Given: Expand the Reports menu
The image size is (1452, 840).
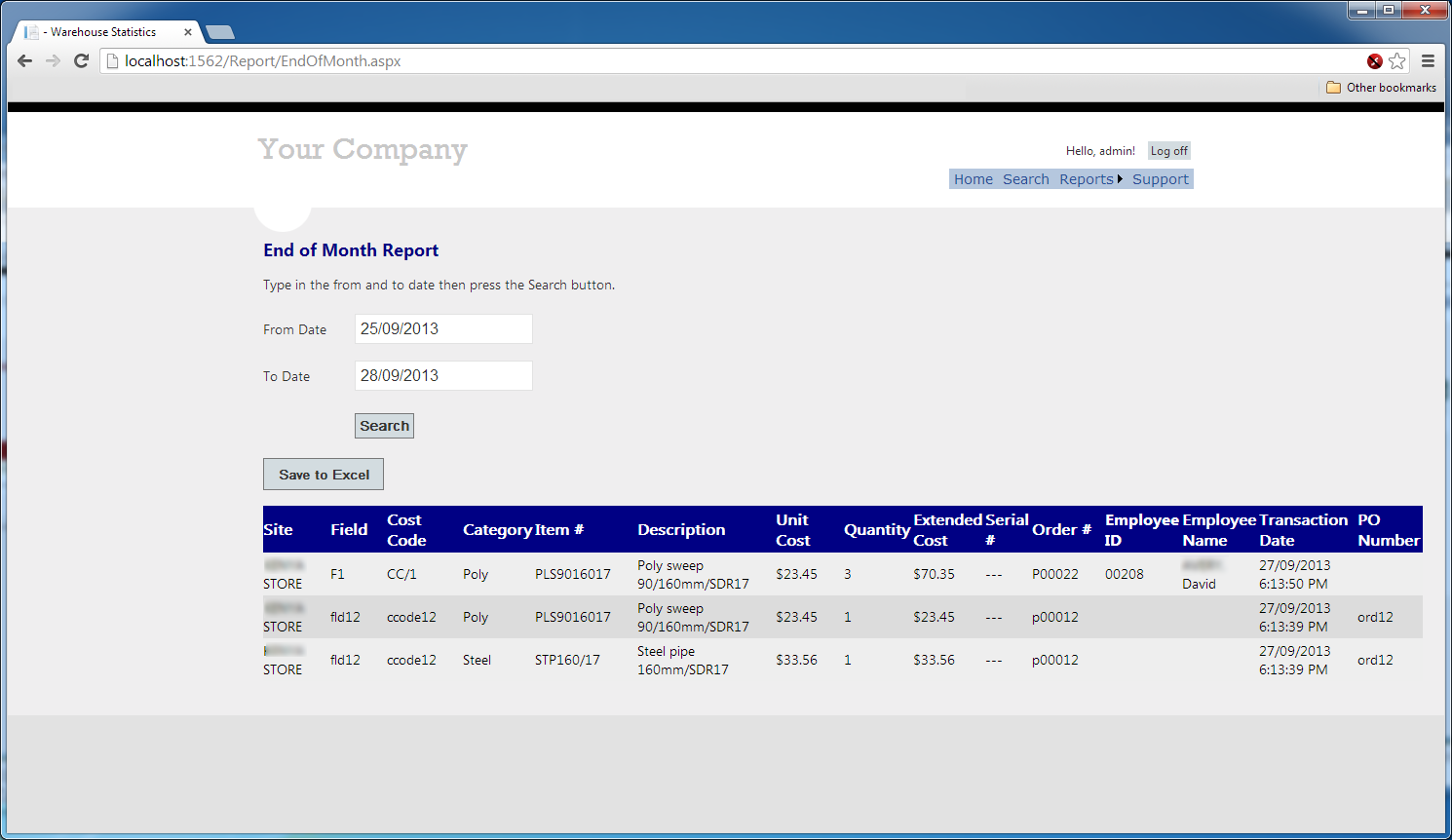Looking at the screenshot, I should [1090, 179].
